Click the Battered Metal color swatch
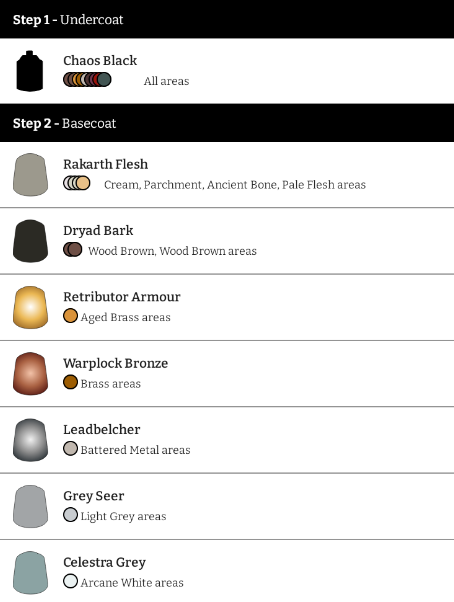The height and width of the screenshot is (602, 454). tap(70, 448)
